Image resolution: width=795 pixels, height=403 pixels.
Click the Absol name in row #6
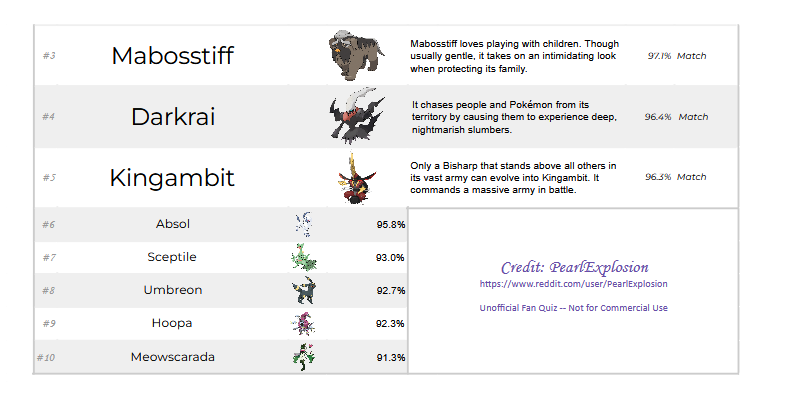tap(172, 225)
